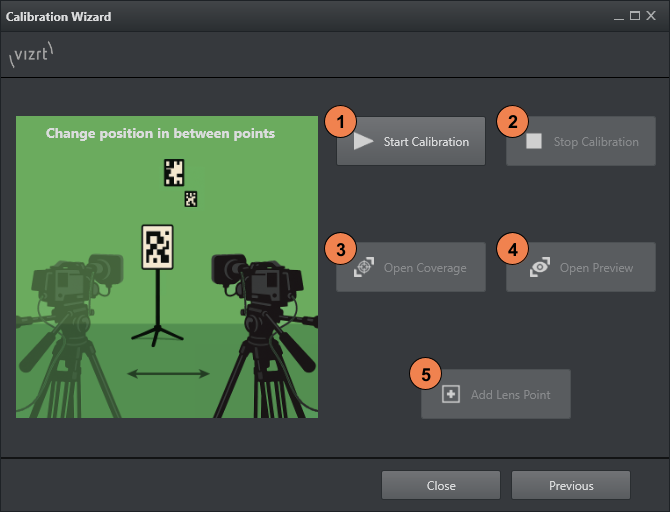Maximize the Calibration Wizard window

(x=634, y=17)
